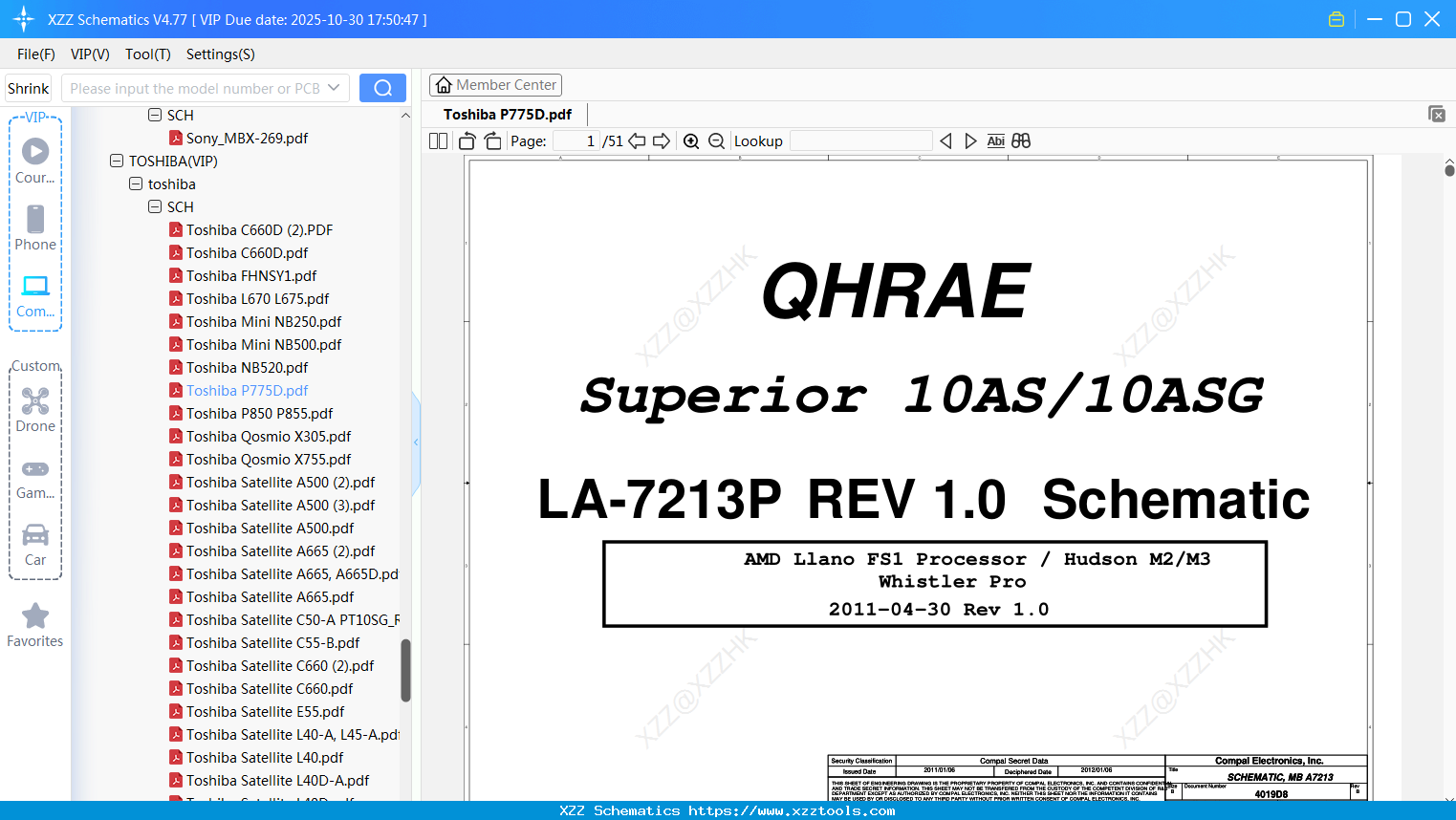Viewport: 1456px width, 820px height.
Task: Open Toshiba C660D (2).PDF
Action: click(x=259, y=230)
